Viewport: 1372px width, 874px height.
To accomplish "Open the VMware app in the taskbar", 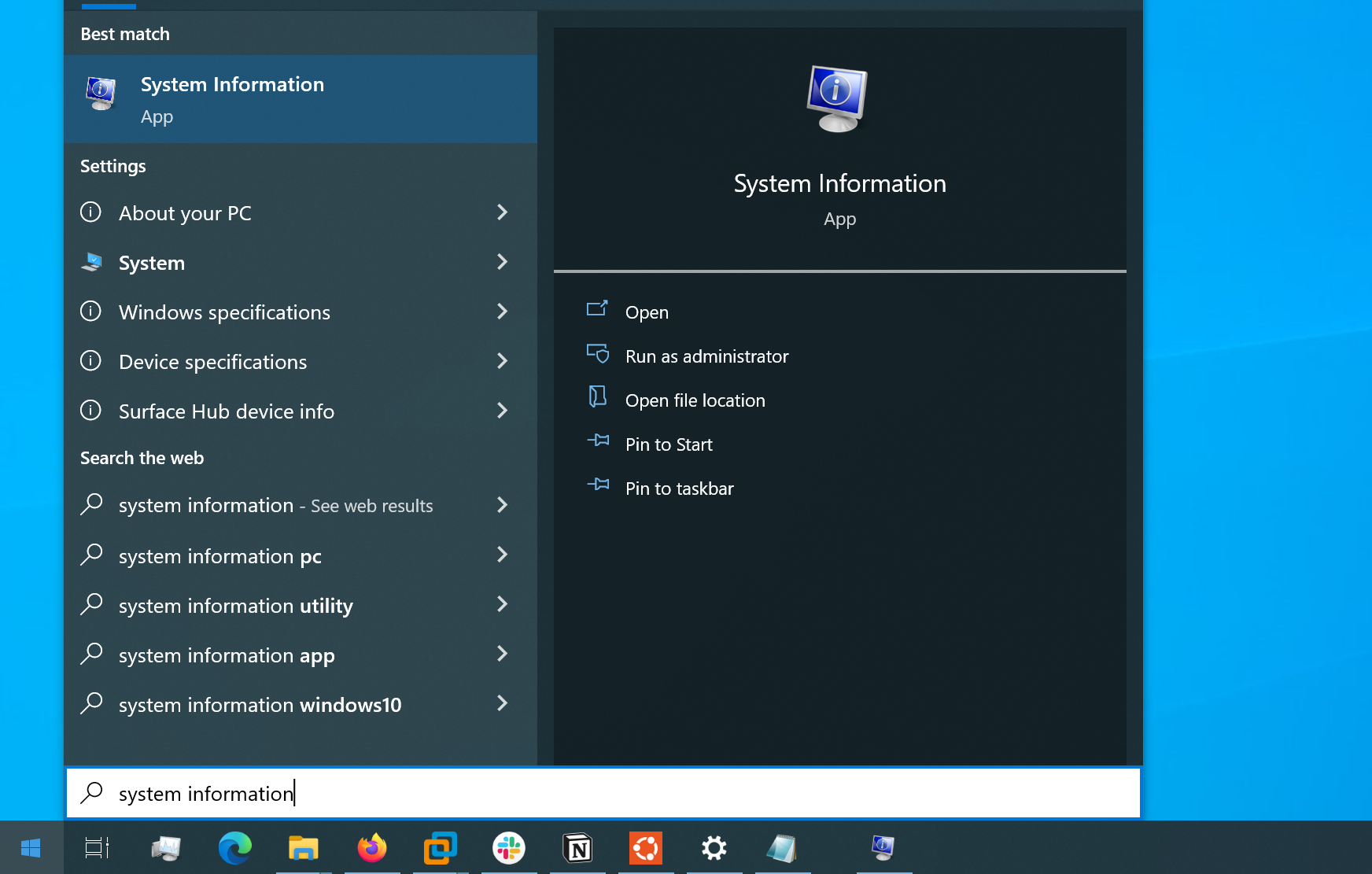I will click(x=440, y=847).
